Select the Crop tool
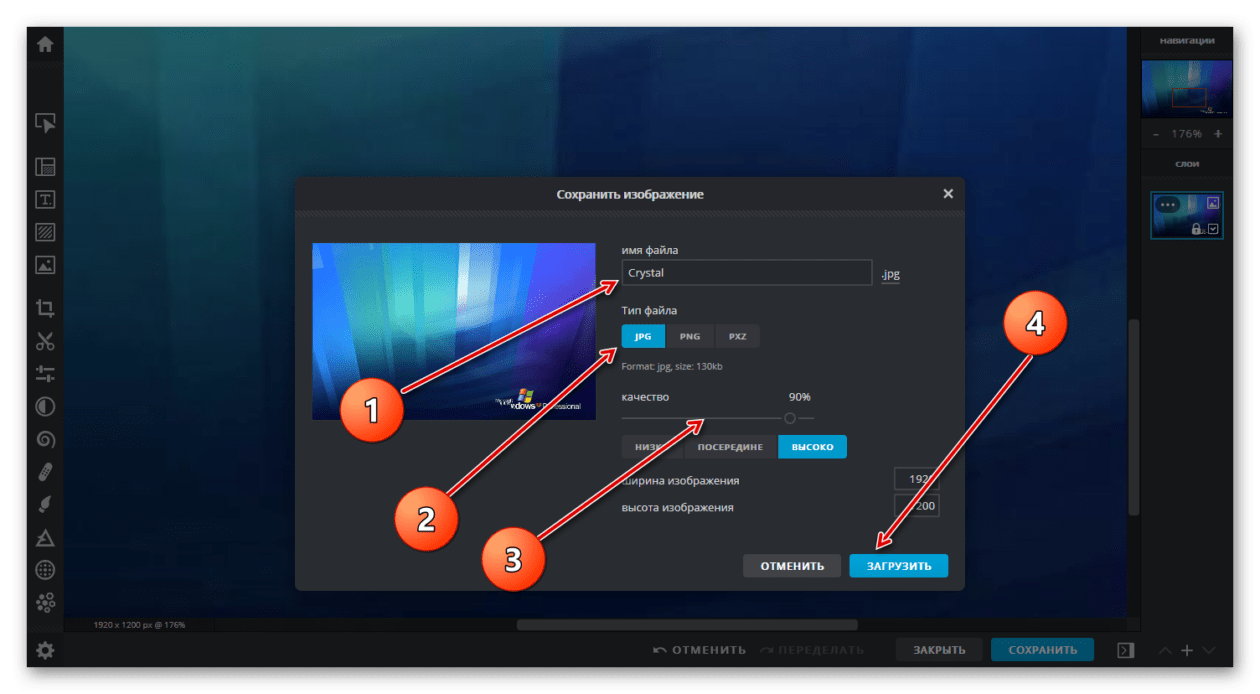The image size is (1260, 694). point(45,308)
